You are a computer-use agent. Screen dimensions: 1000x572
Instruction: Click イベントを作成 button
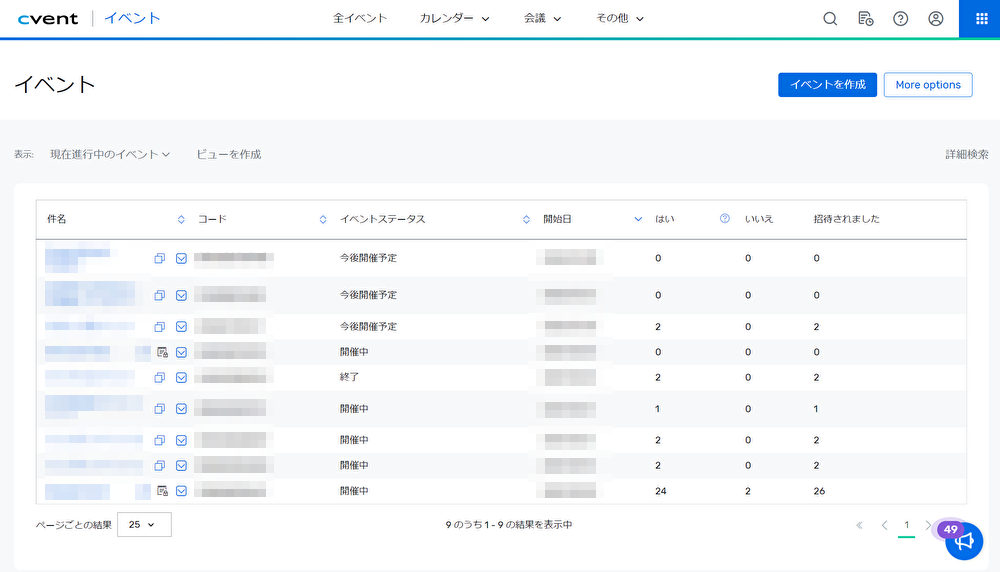(827, 85)
